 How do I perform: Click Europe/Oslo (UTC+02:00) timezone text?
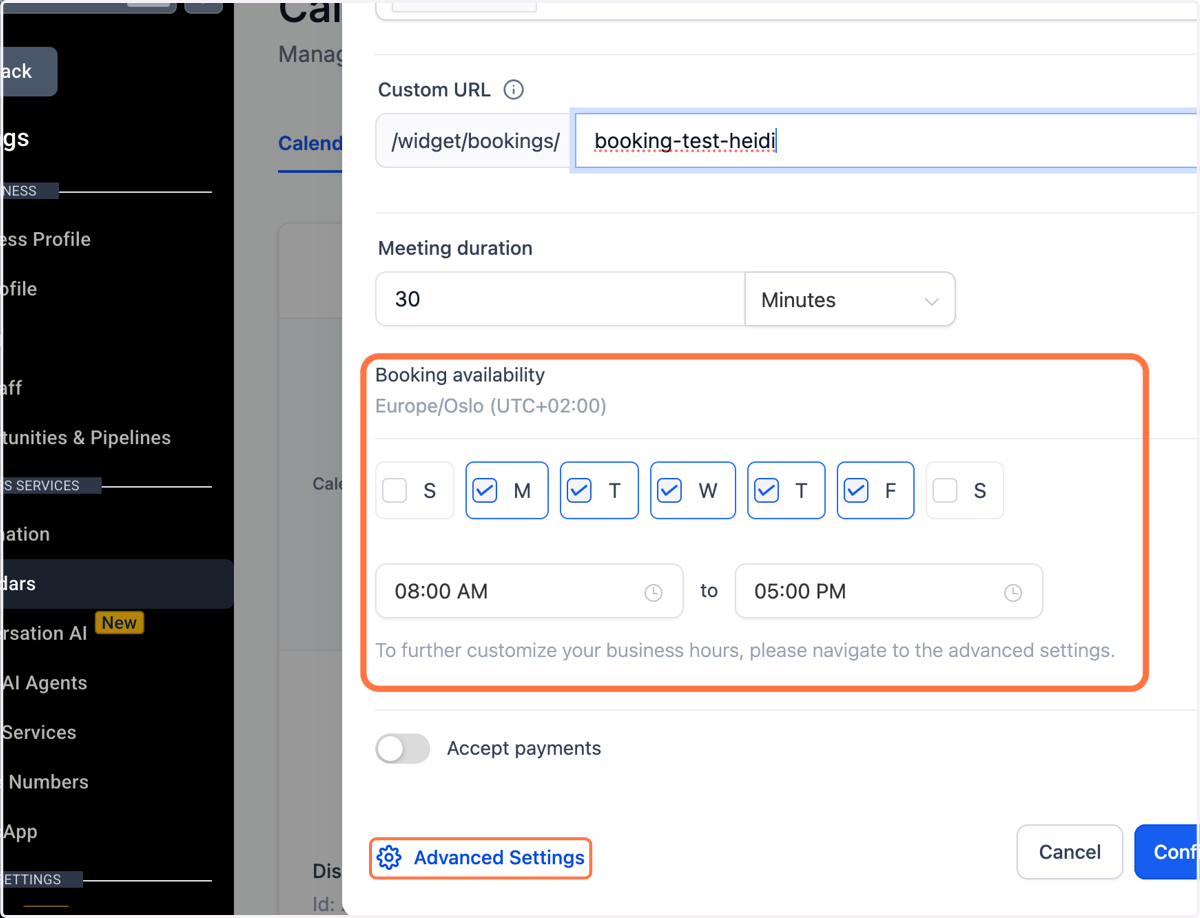[x=491, y=406]
